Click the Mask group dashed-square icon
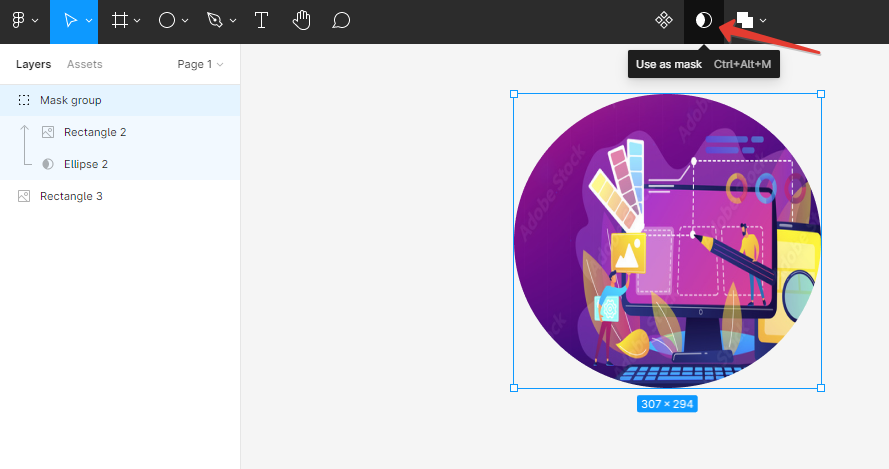Screen dimensions: 889x469 [24, 100]
